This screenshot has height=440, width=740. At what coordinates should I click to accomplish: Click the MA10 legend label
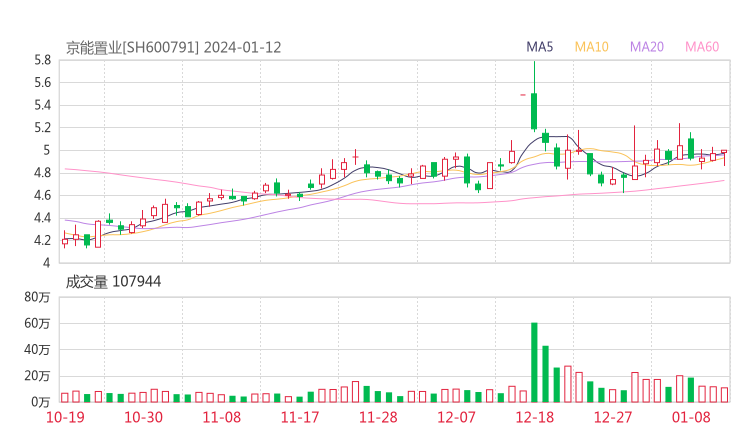[x=591, y=47]
